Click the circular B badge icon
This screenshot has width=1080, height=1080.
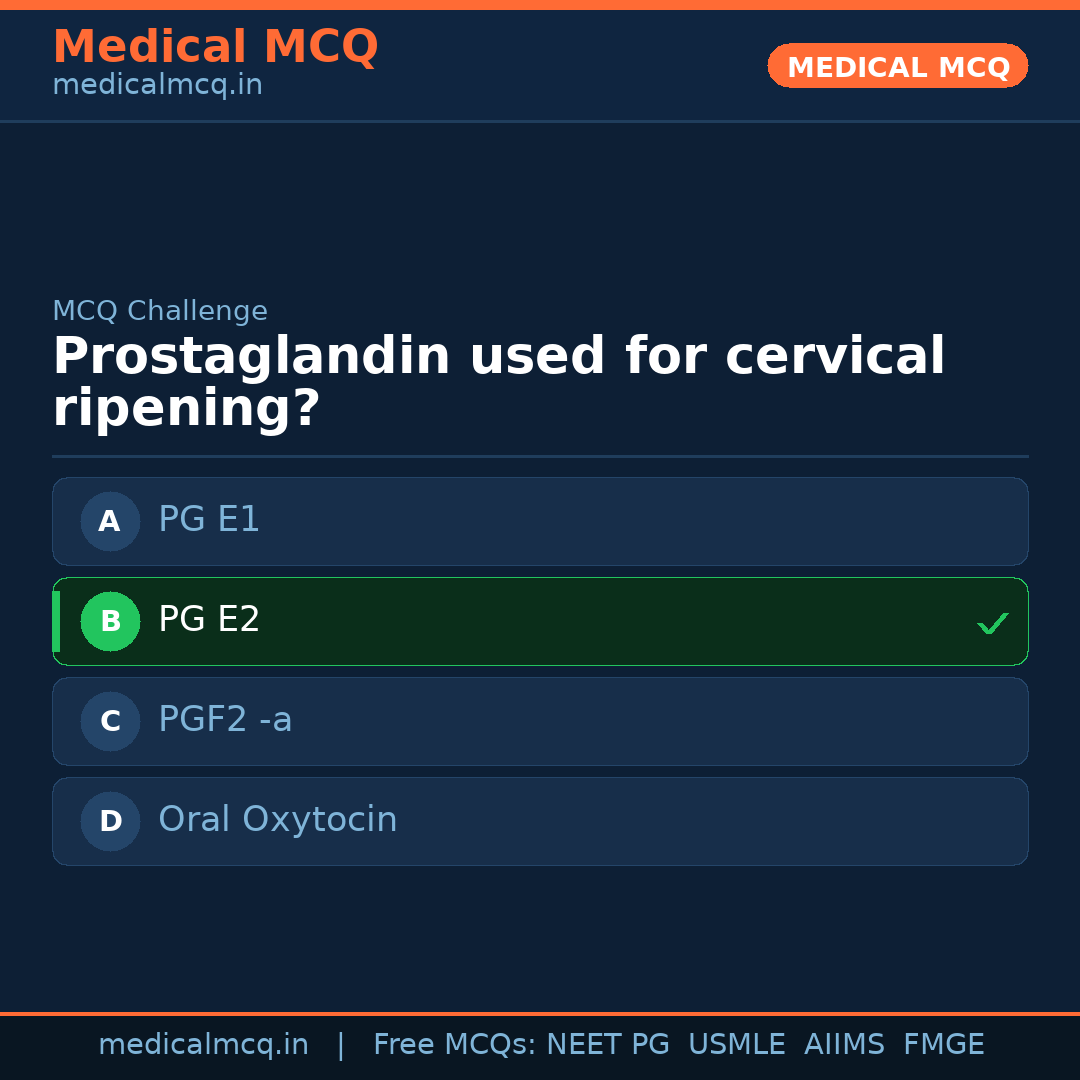click(x=110, y=621)
